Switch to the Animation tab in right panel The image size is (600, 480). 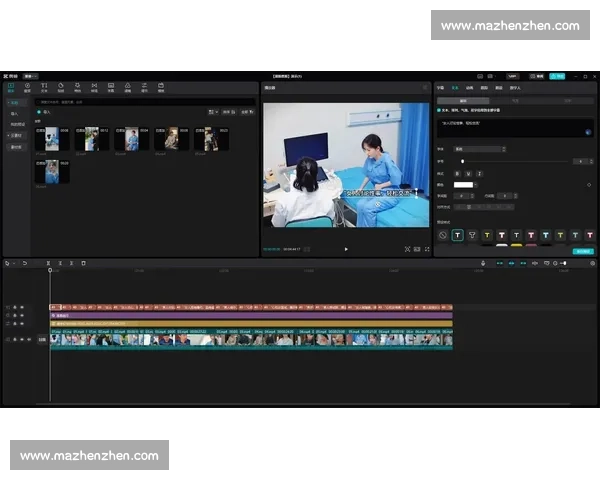point(470,88)
